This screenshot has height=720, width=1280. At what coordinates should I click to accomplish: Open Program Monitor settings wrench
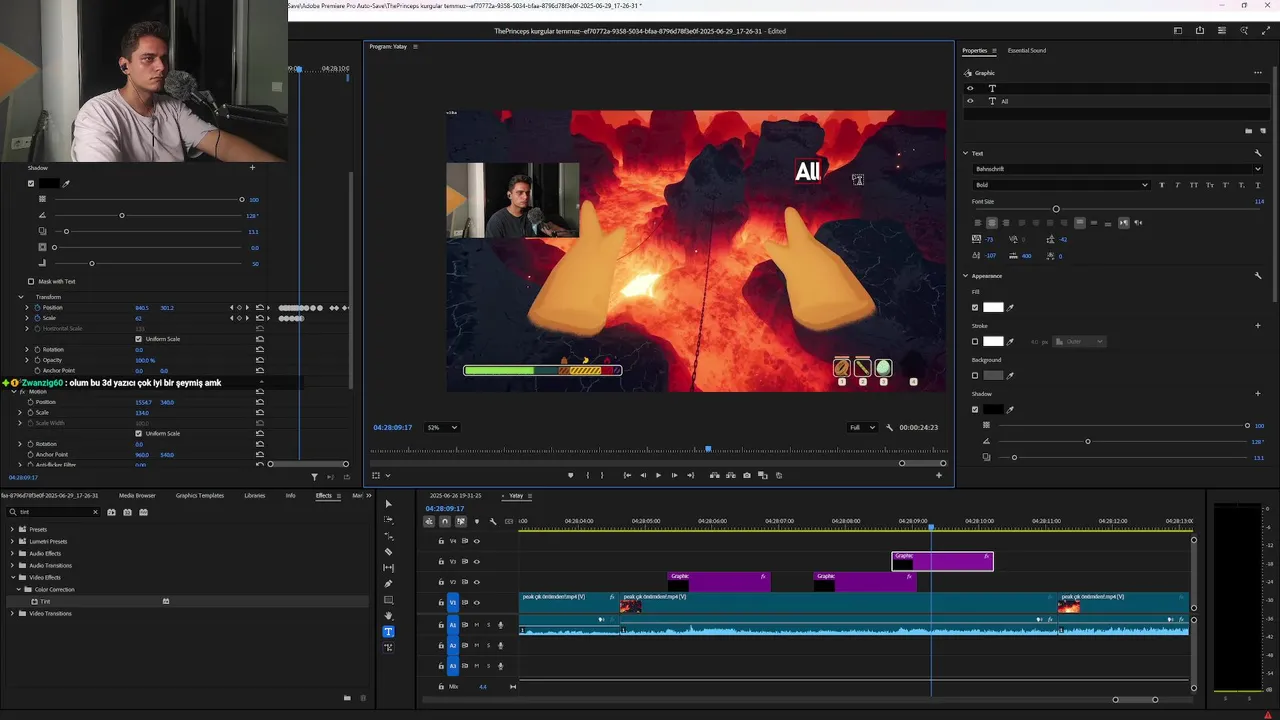[x=889, y=428]
